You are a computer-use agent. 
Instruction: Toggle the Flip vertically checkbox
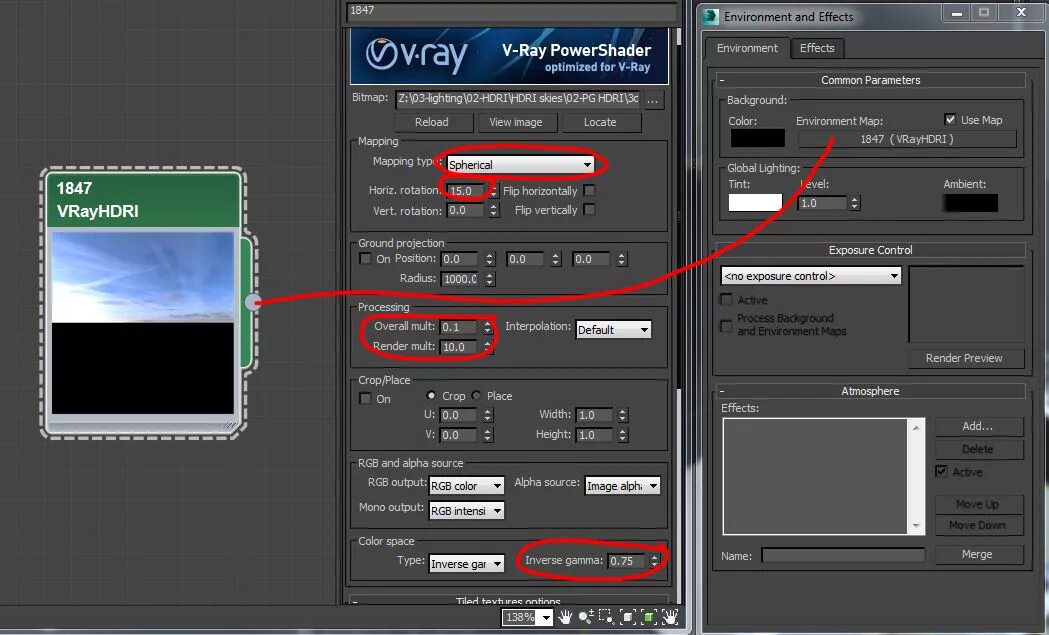point(589,209)
